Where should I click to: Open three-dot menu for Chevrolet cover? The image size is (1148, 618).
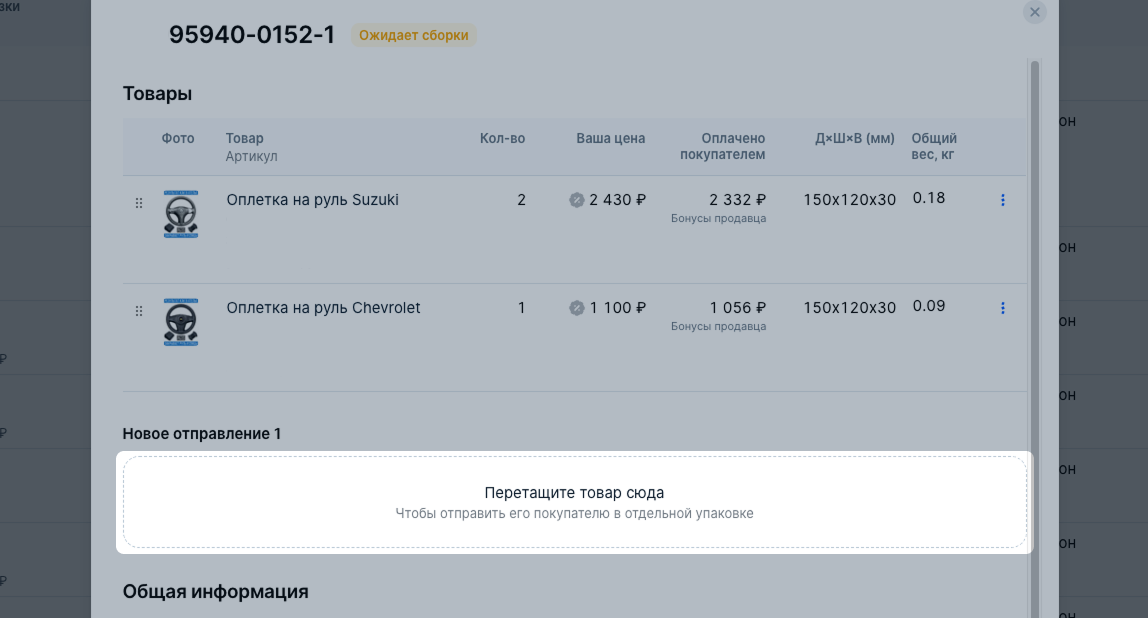click(x=1002, y=308)
